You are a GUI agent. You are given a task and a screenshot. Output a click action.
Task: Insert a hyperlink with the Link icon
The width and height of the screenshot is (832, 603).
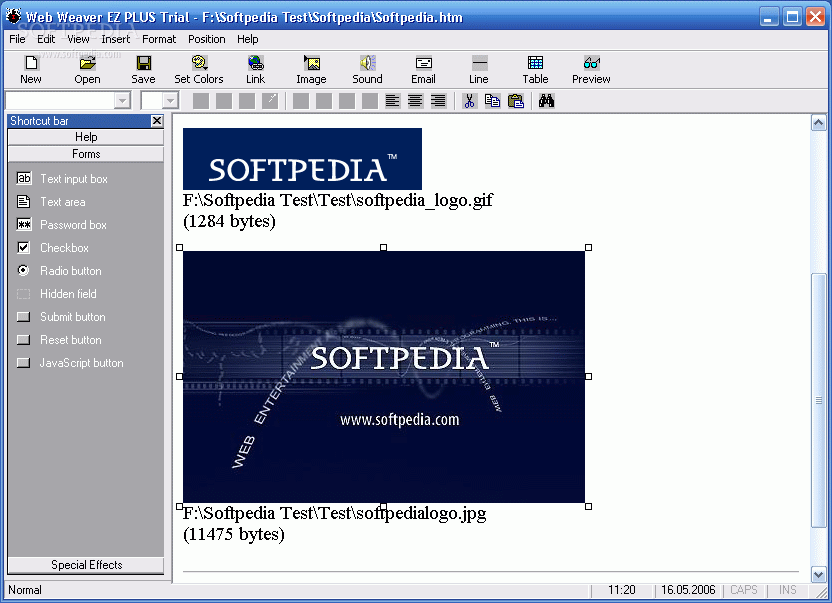pyautogui.click(x=255, y=70)
